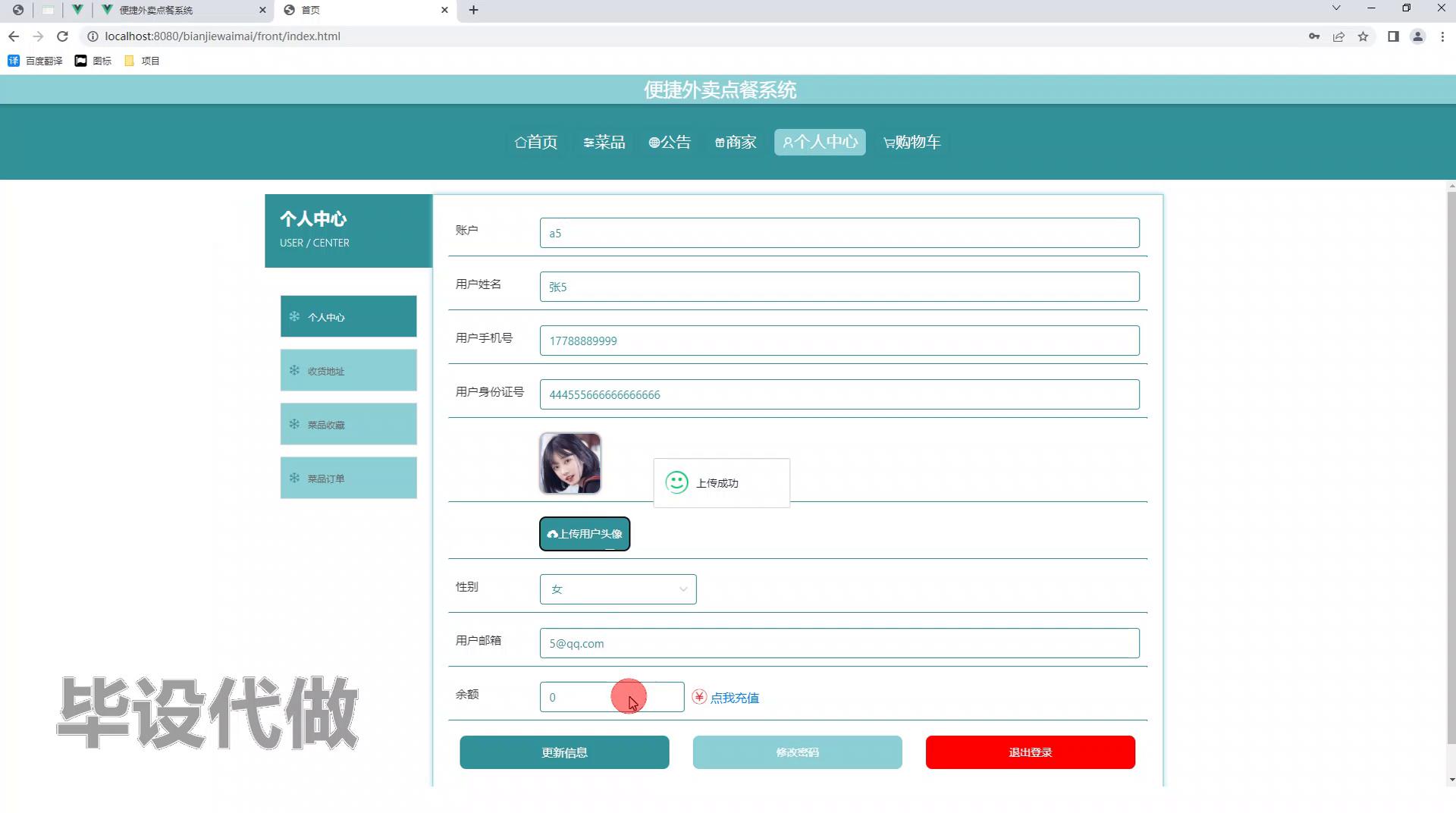
Task: Open 项目 bookmarks folder
Action: tap(142, 61)
